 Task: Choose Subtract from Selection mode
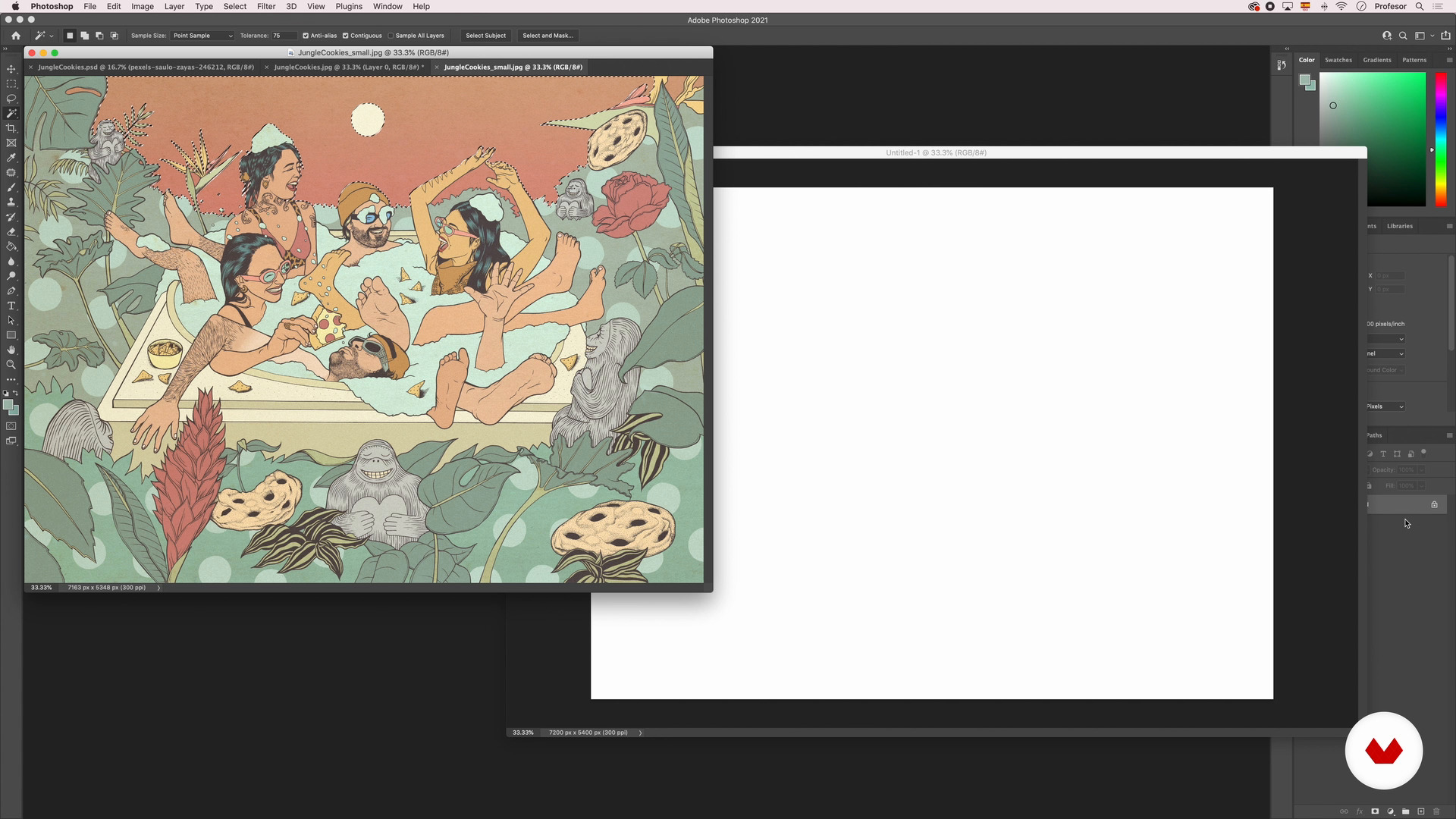pyautogui.click(x=99, y=36)
